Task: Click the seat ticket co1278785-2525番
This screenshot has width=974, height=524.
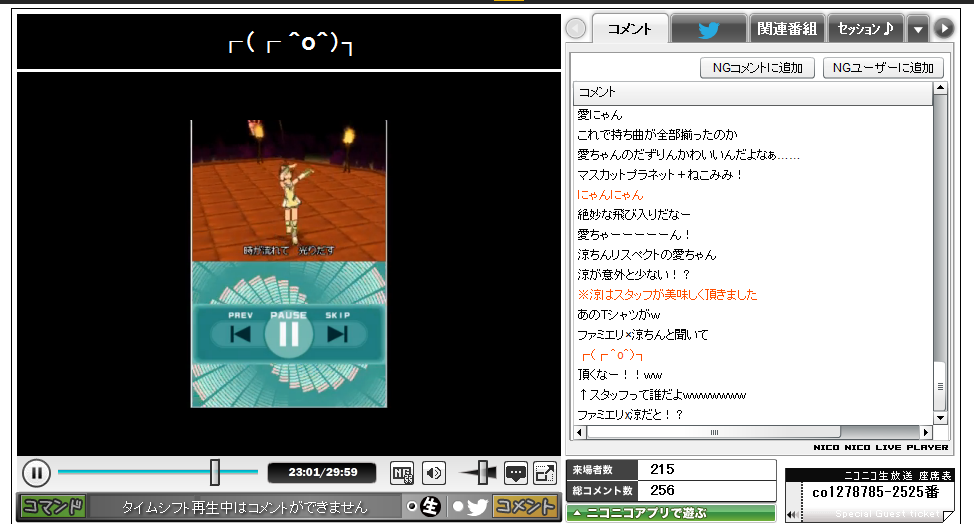Action: coord(875,492)
